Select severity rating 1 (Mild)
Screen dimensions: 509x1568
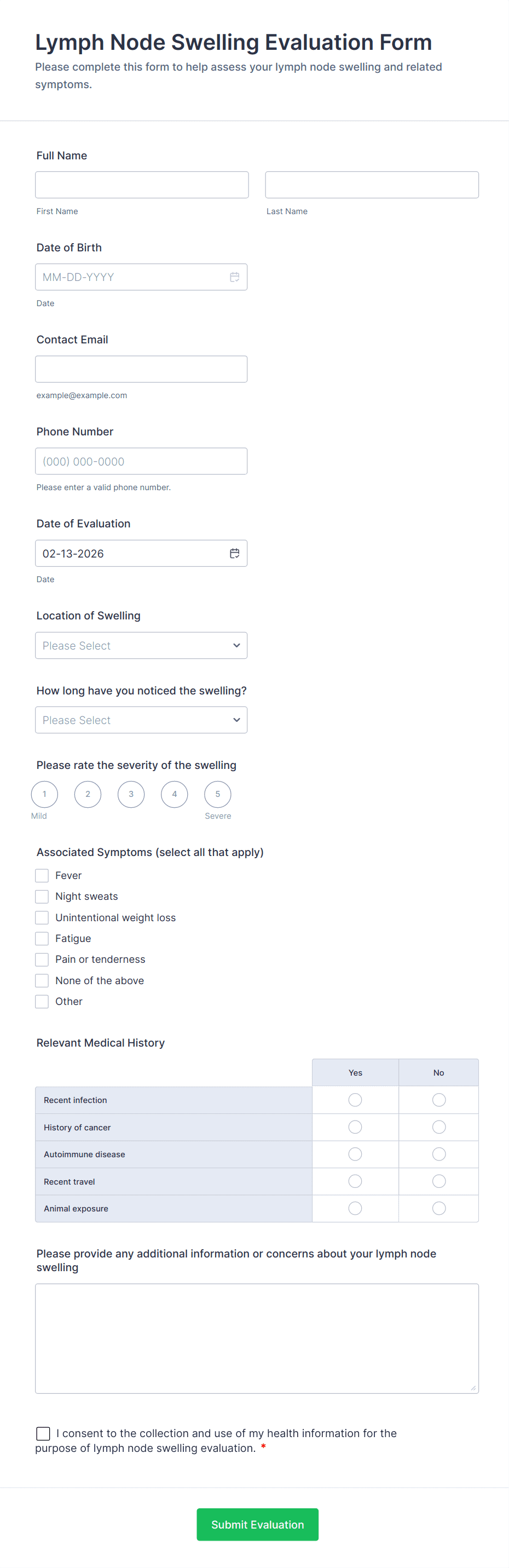pyautogui.click(x=44, y=794)
